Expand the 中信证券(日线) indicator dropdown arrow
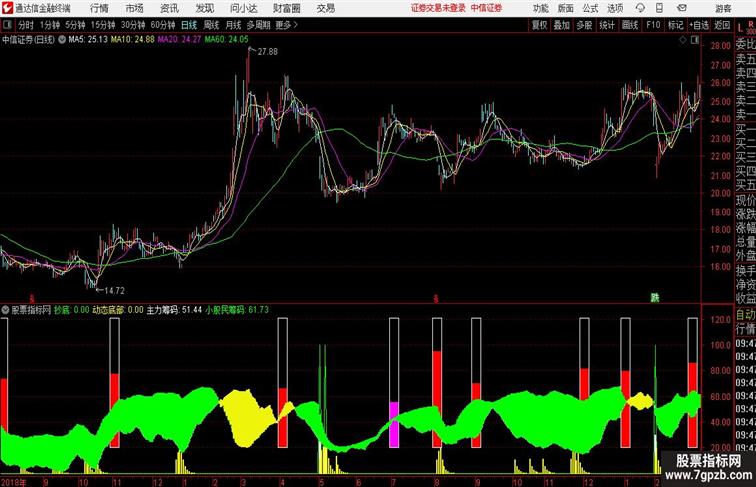Viewport: 756px width, 487px height. pos(62,40)
